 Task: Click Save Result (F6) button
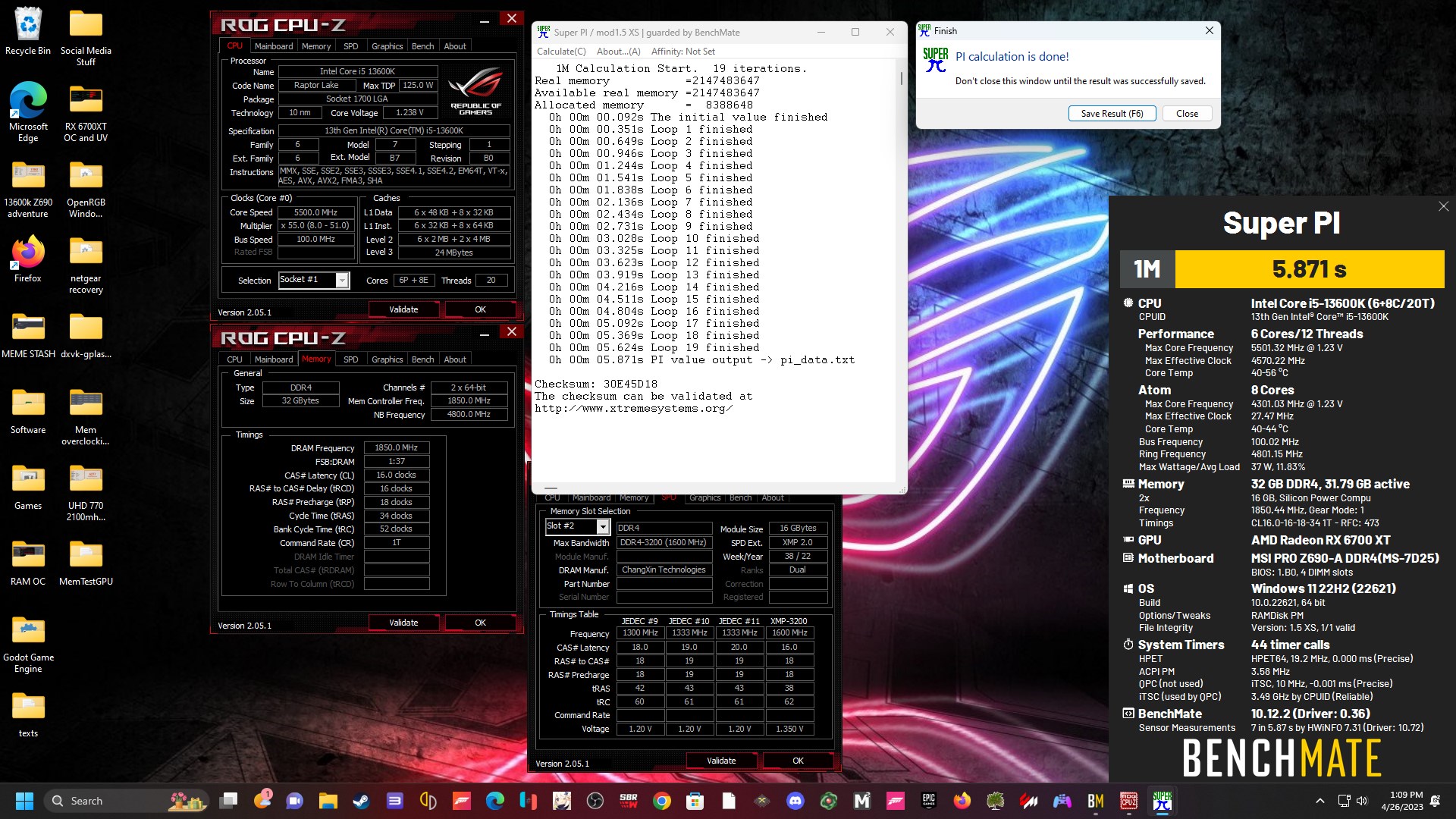(x=1112, y=114)
